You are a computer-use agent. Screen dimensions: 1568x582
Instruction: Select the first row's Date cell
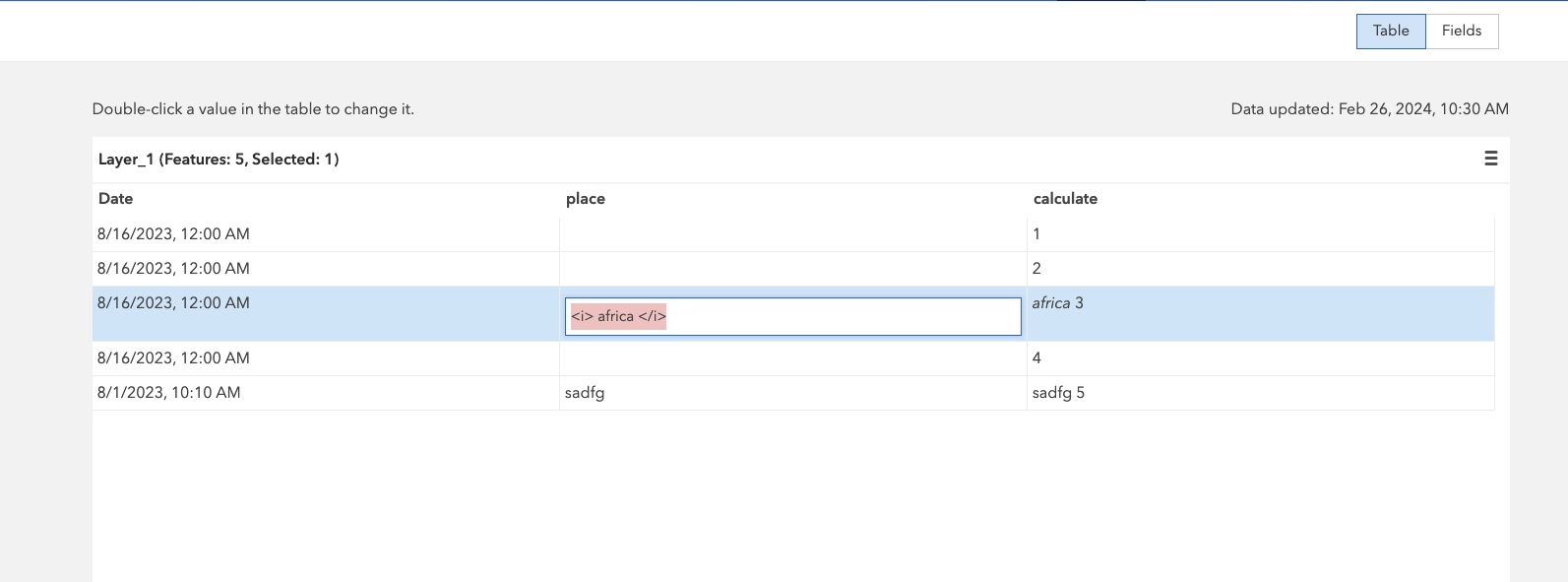click(x=173, y=234)
